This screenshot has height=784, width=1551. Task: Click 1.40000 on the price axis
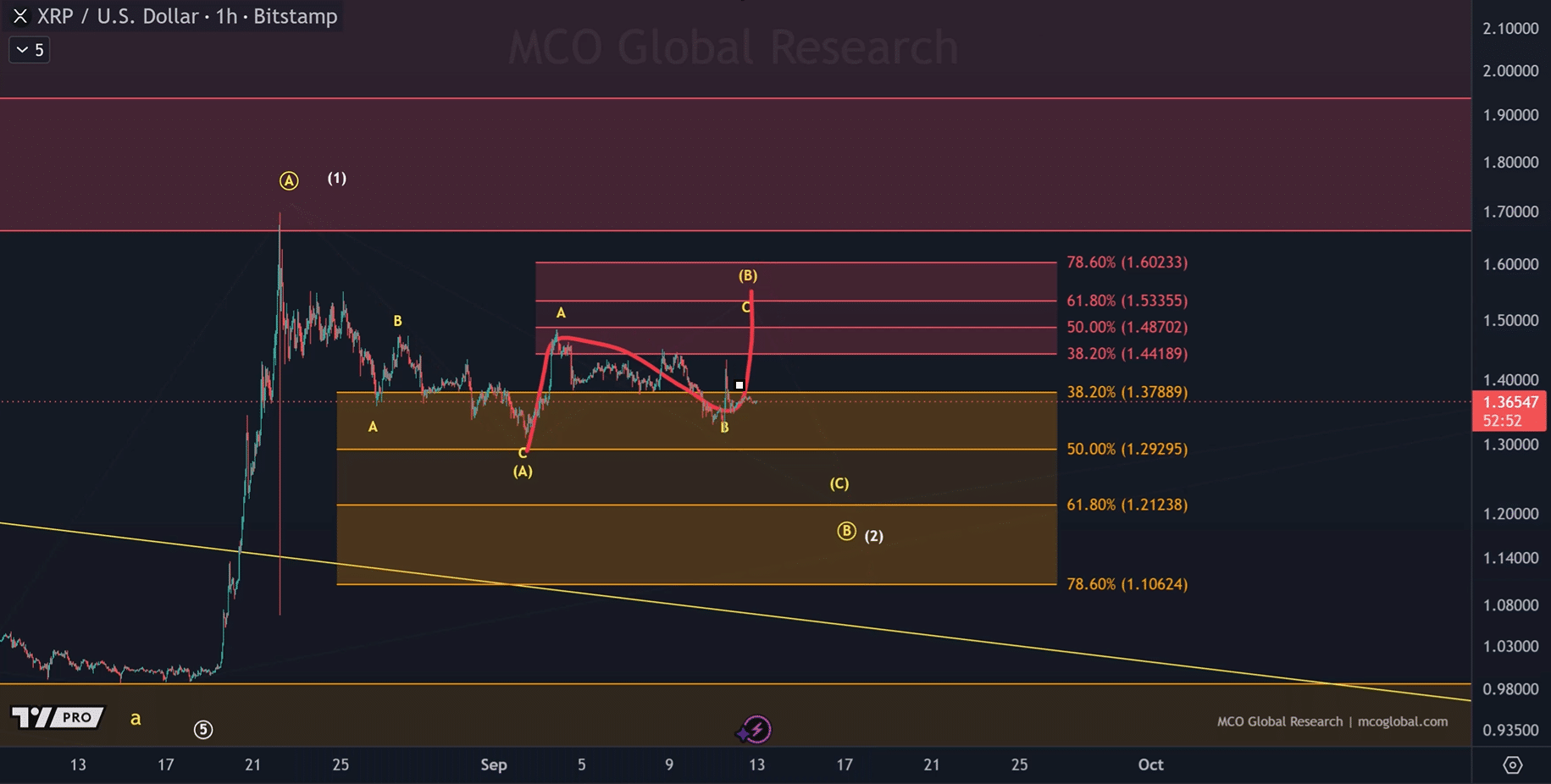pyautogui.click(x=1510, y=380)
